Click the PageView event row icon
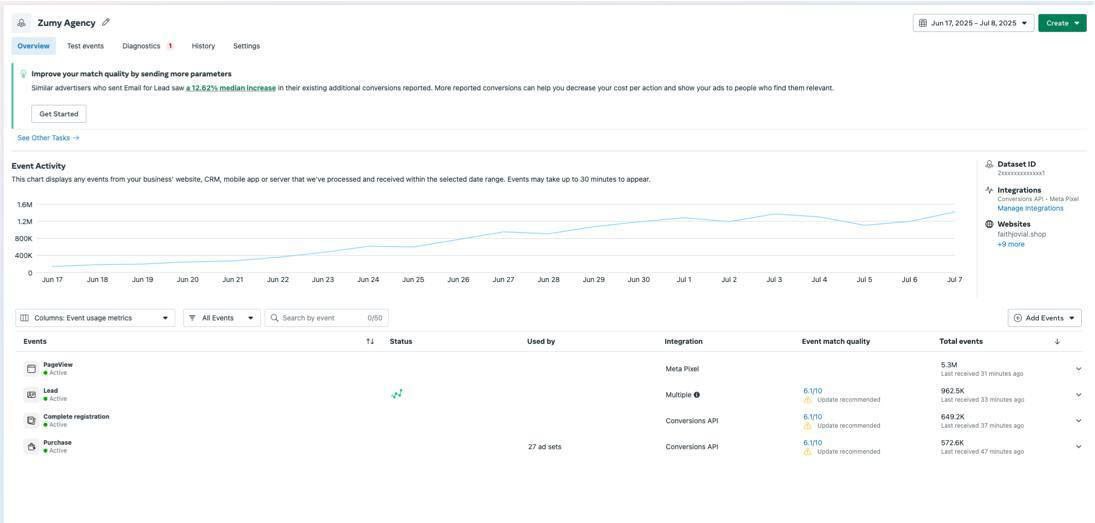The width and height of the screenshot is (1095, 523). point(31,369)
